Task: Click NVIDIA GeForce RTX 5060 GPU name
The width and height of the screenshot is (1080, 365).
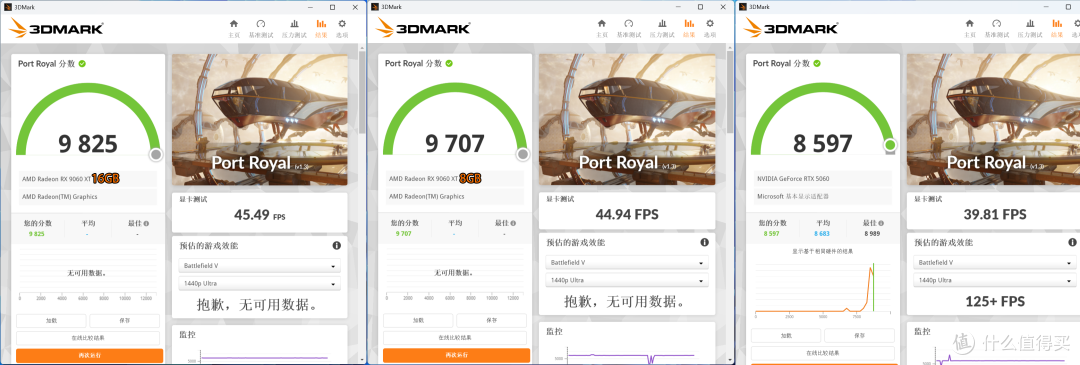Action: [793, 178]
